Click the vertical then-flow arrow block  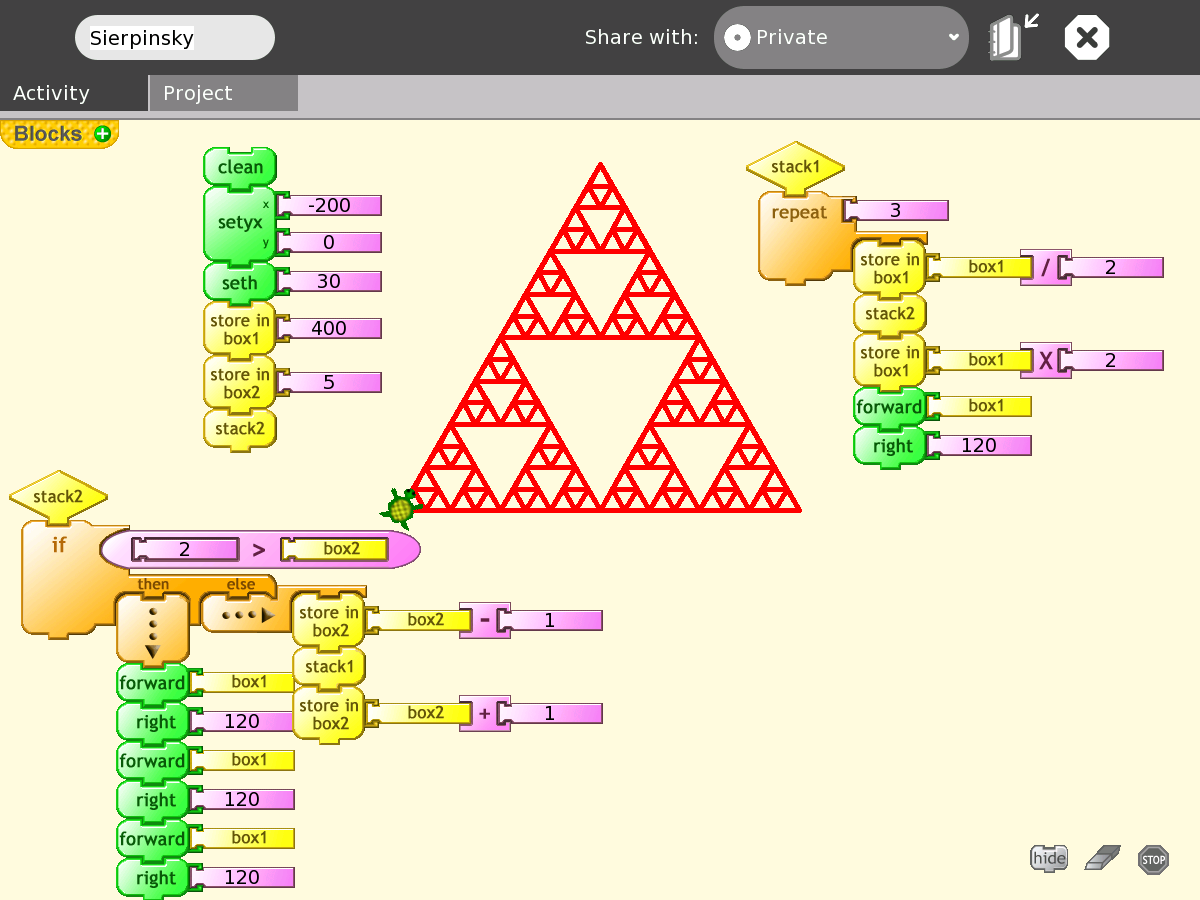click(x=152, y=628)
